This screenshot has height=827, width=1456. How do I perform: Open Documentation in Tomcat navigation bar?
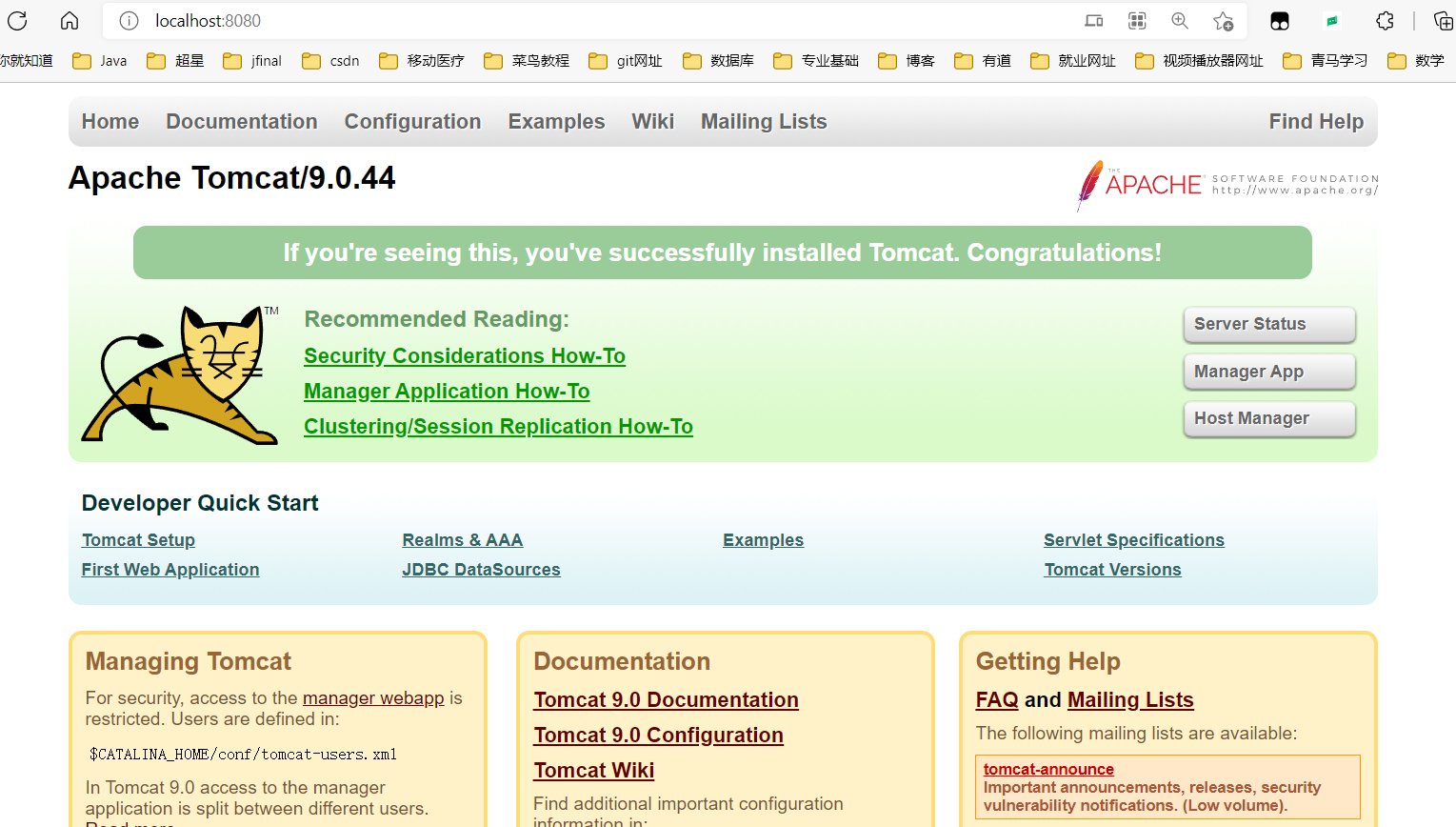coord(242,122)
